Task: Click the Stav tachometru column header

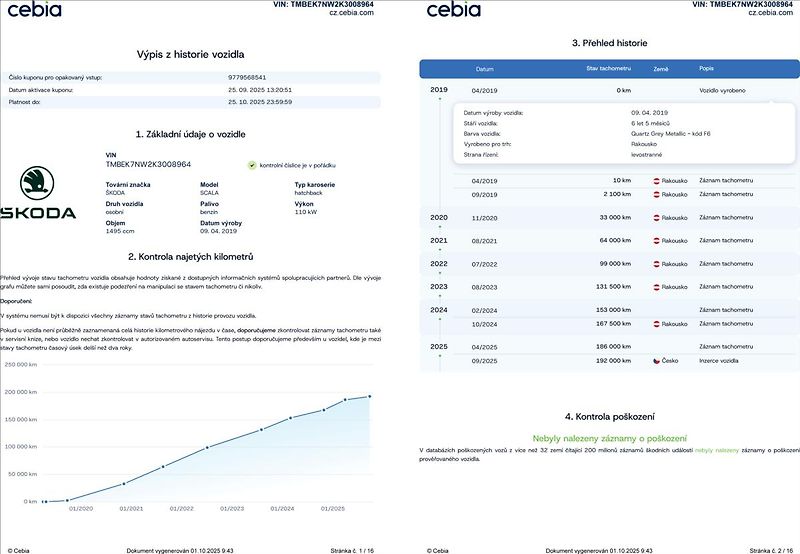Action: (x=608, y=68)
